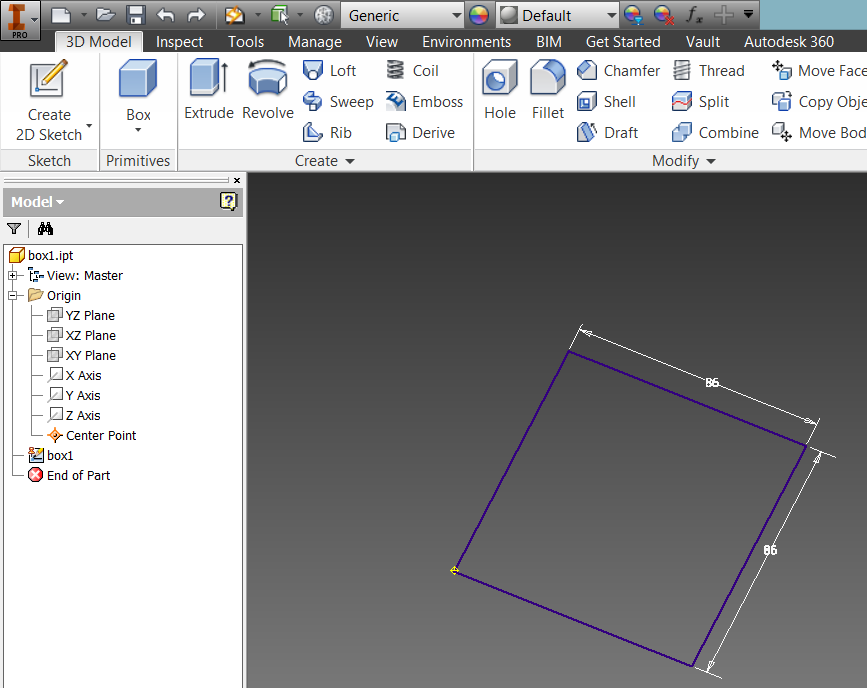Viewport: 867px width, 688px height.
Task: Click the yellow sketch origin point
Action: click(454, 570)
